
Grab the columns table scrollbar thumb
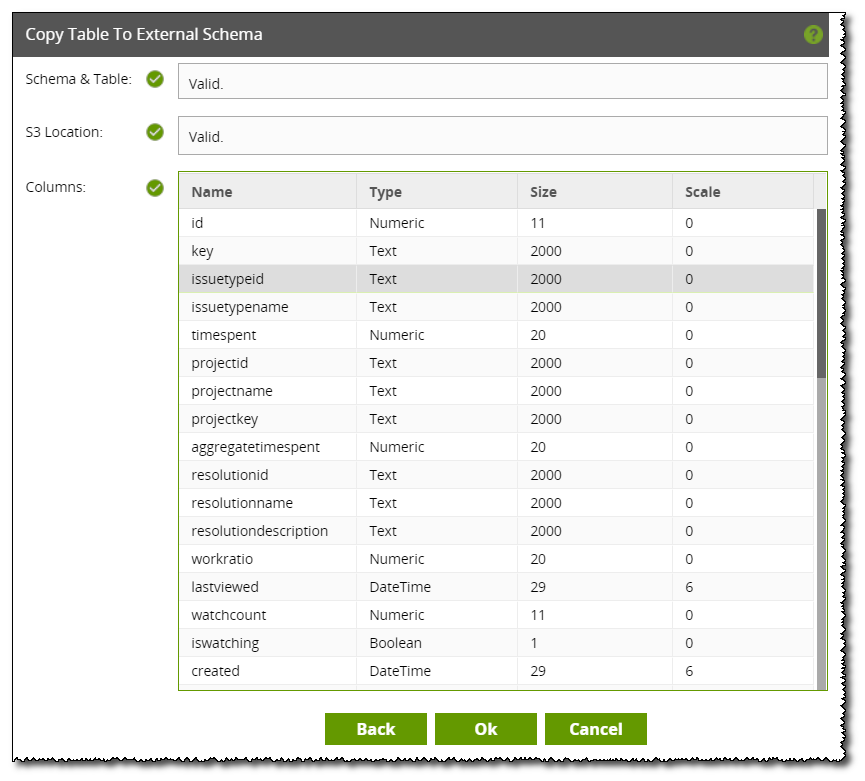[821, 293]
